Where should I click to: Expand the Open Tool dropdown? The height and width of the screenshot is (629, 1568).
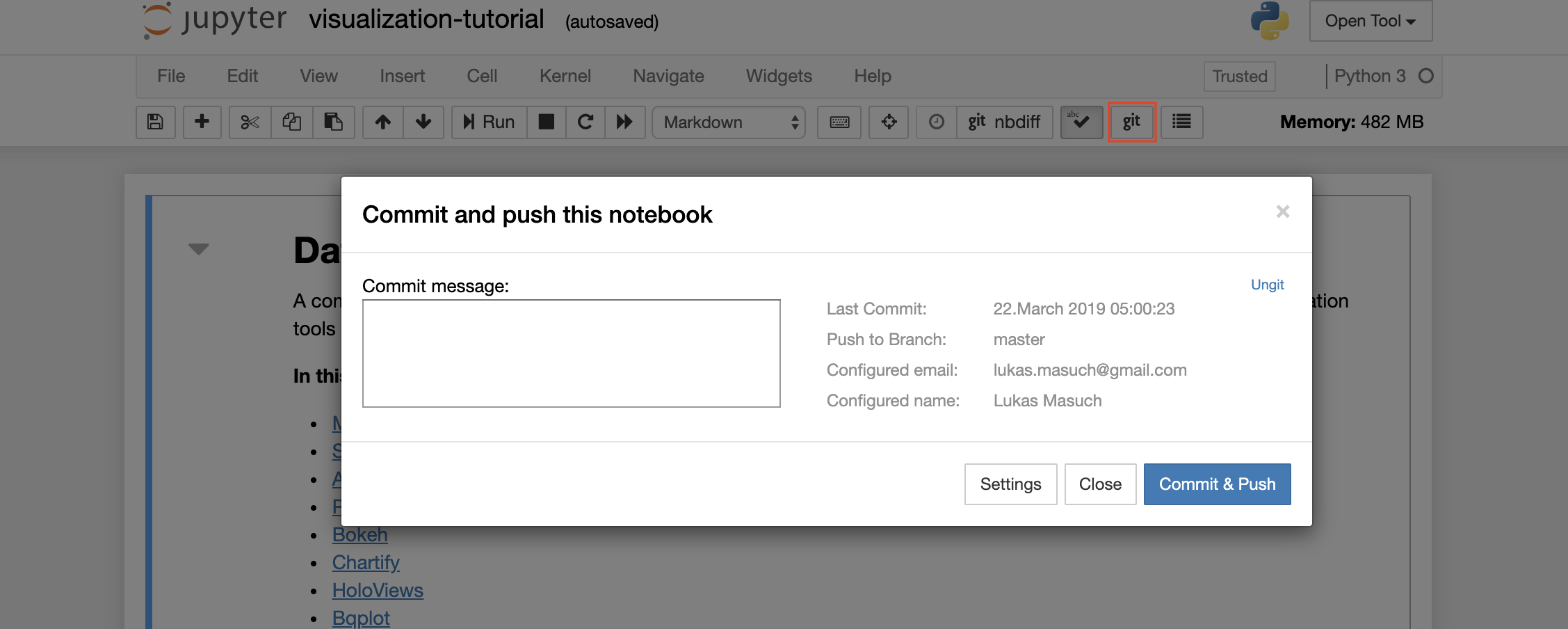pyautogui.click(x=1371, y=21)
